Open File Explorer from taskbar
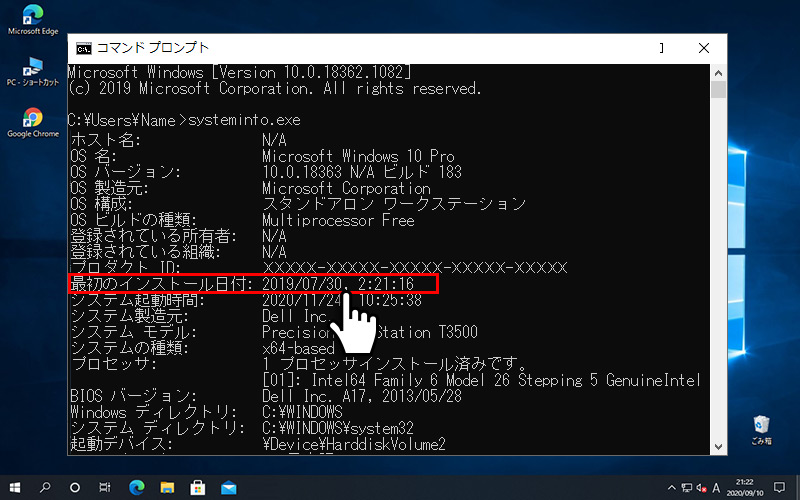 coord(167,487)
